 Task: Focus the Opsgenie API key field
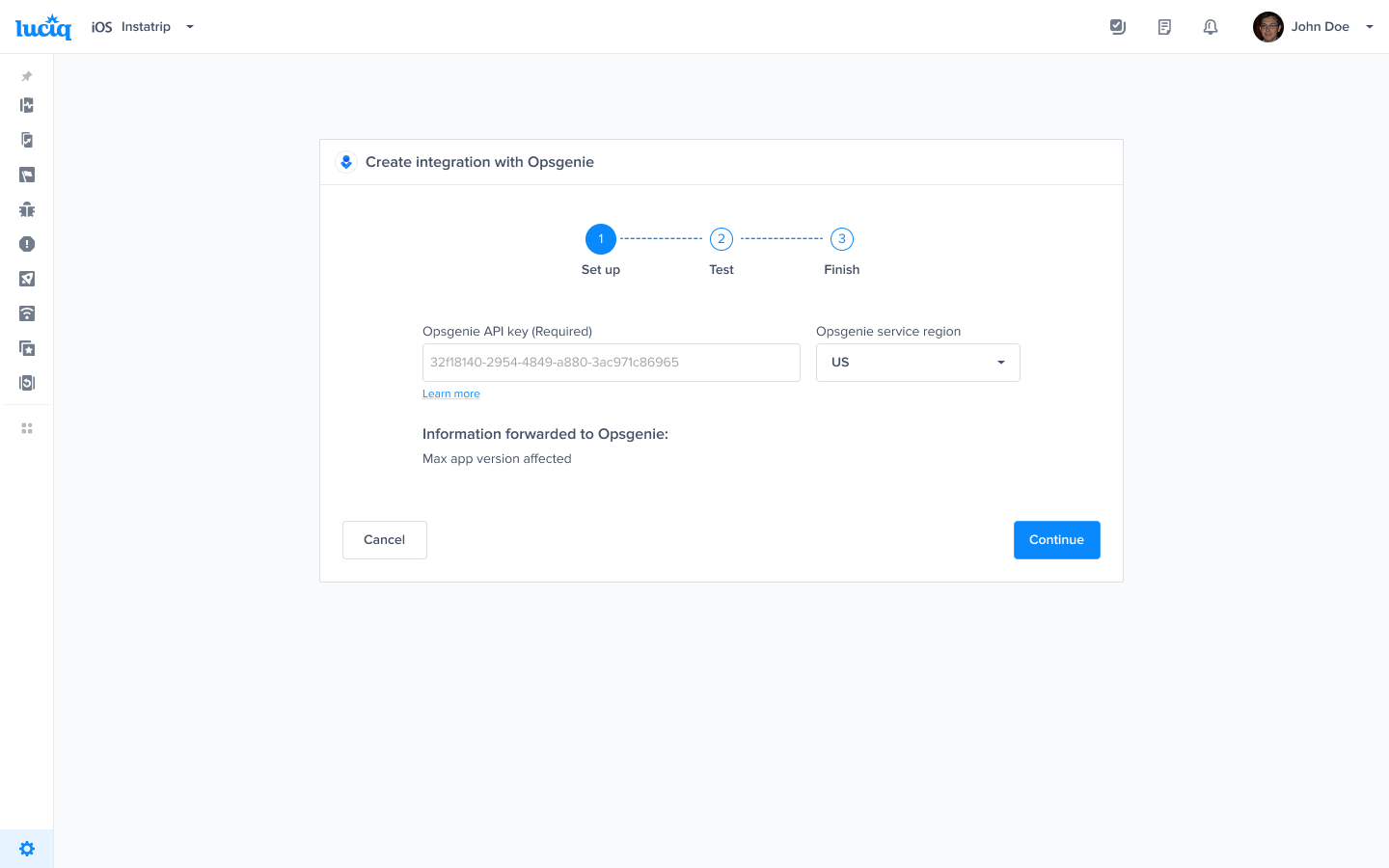tap(612, 363)
